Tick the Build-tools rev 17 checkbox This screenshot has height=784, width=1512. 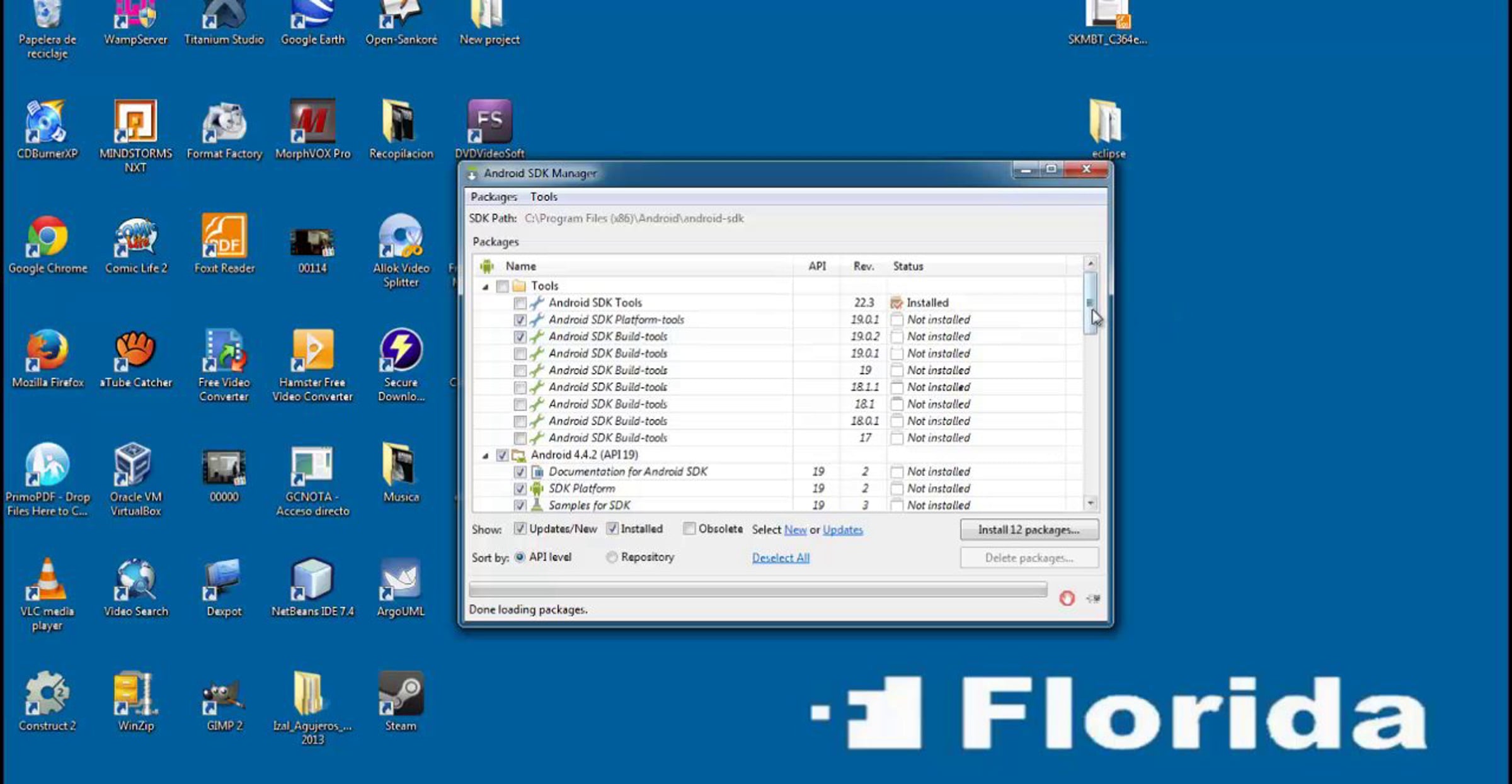[x=520, y=438]
